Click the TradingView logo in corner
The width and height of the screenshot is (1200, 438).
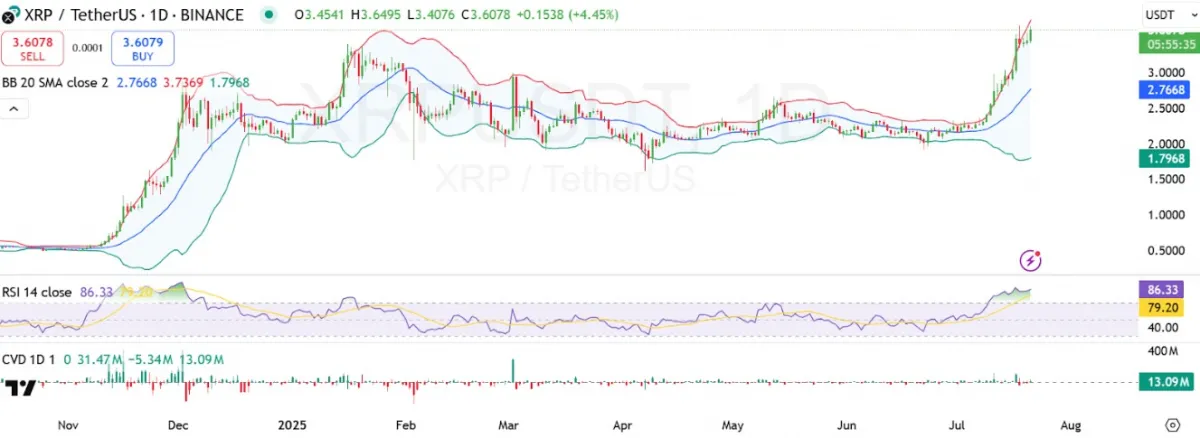tap(21, 386)
